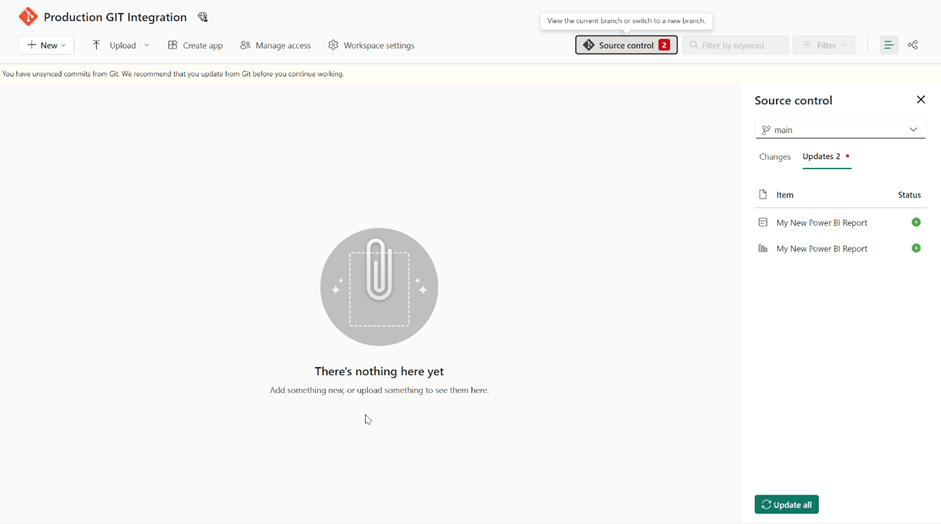Image resolution: width=941 pixels, height=524 pixels.
Task: Open Workspace settings
Action: pos(371,45)
